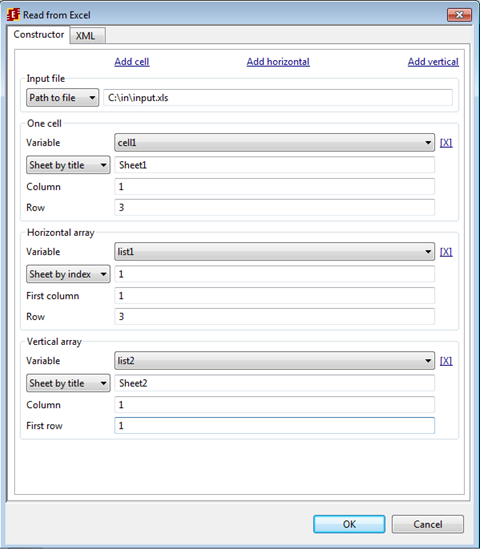Edit the Horizontal array sheet index field
Screen dimensions: 482x549
(275, 274)
